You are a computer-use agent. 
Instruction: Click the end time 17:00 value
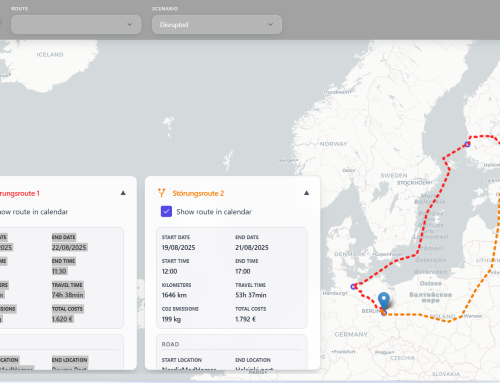(x=243, y=271)
